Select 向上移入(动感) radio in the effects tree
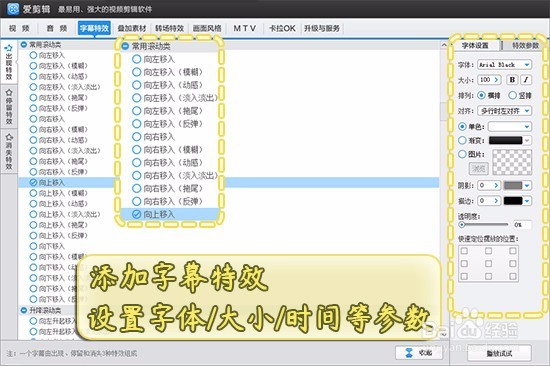Viewport: 550px width, 366px height. 33,204
